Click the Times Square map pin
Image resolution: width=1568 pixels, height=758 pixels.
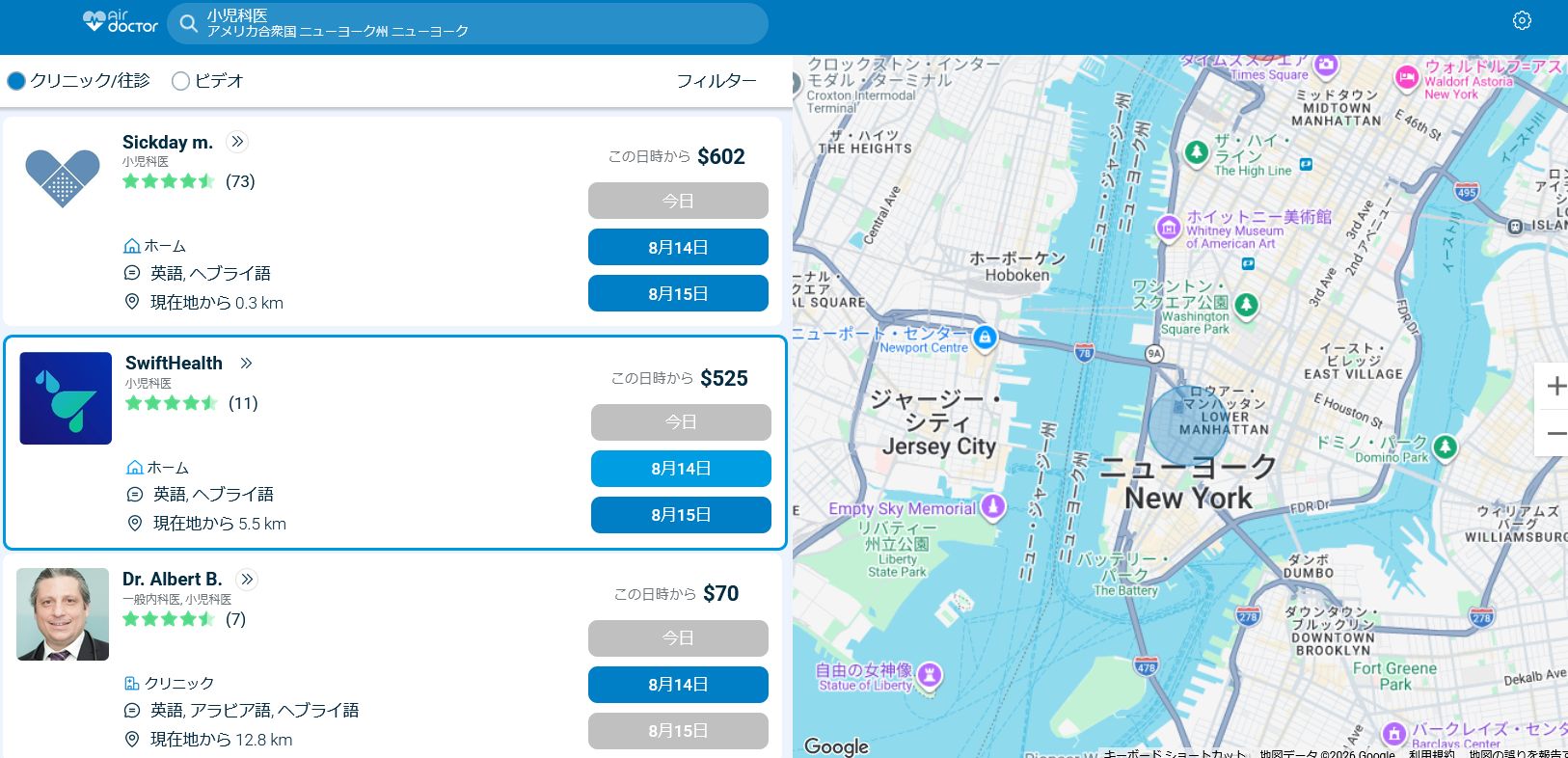[x=1326, y=66]
